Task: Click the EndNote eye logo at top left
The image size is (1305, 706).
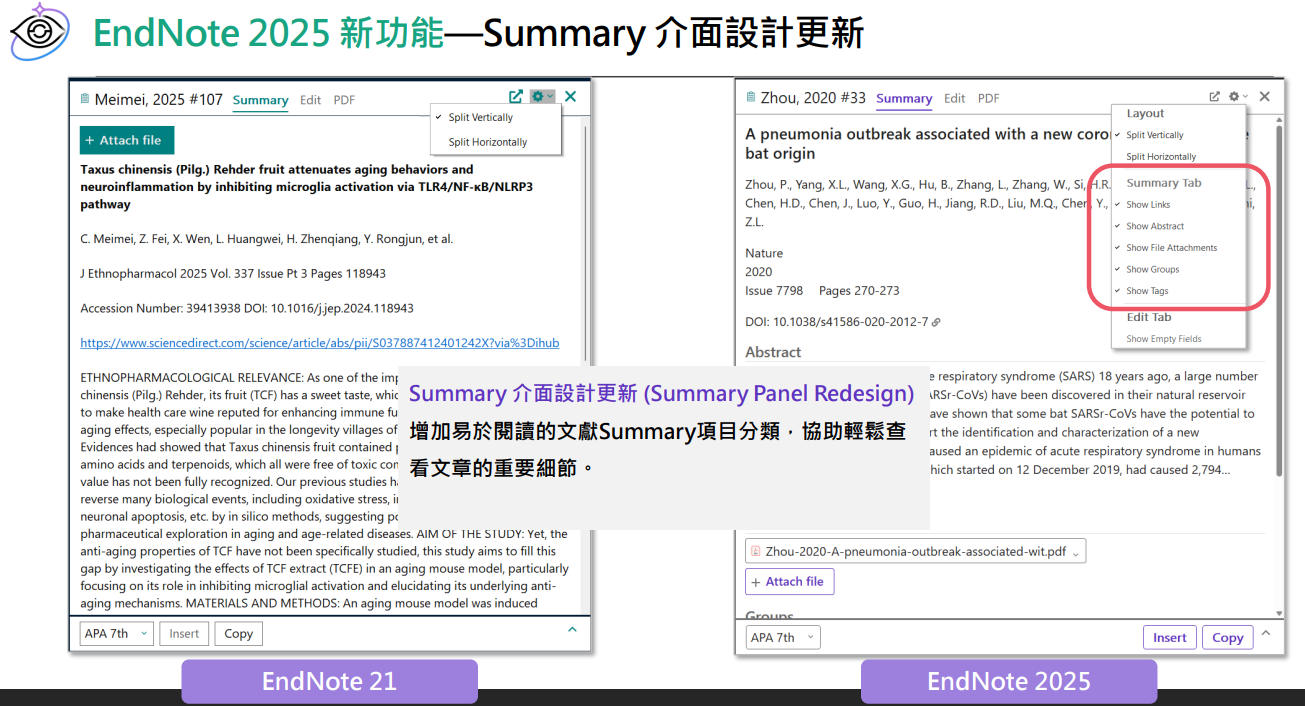Action: (x=38, y=33)
